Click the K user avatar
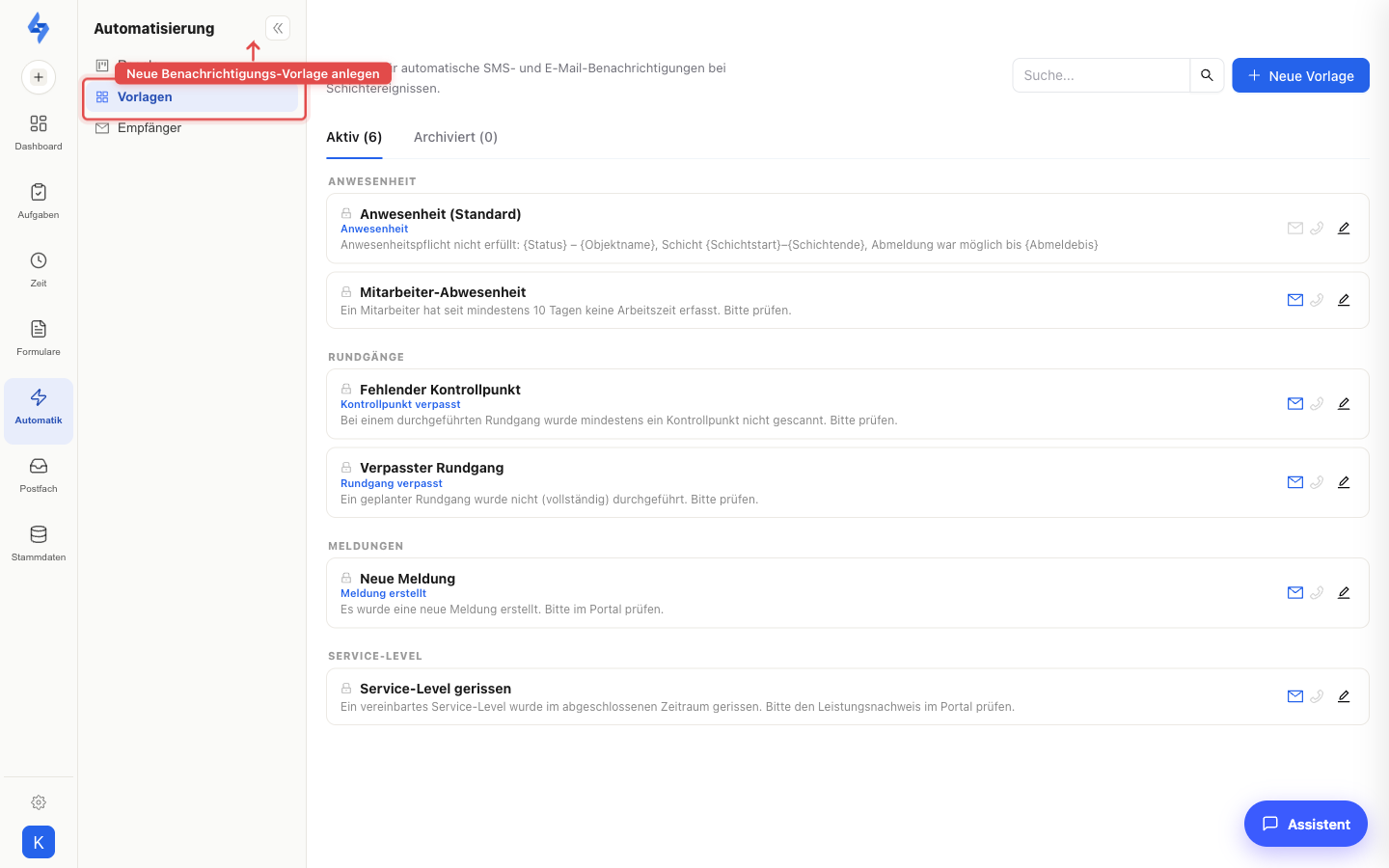1389x868 pixels. [x=39, y=842]
